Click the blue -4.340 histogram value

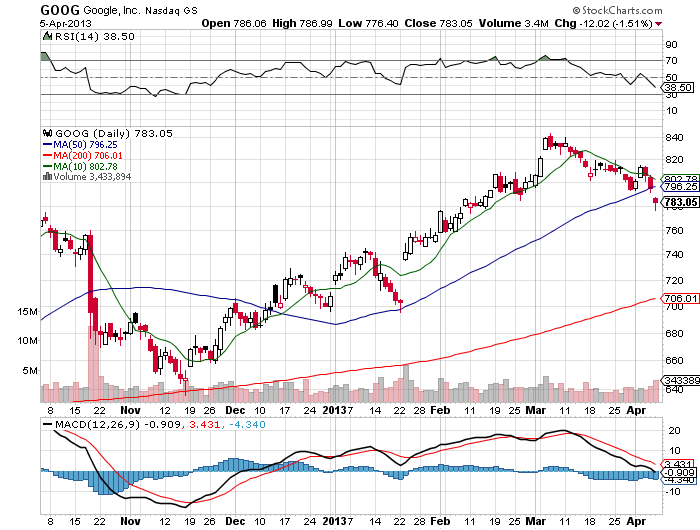click(x=247, y=424)
